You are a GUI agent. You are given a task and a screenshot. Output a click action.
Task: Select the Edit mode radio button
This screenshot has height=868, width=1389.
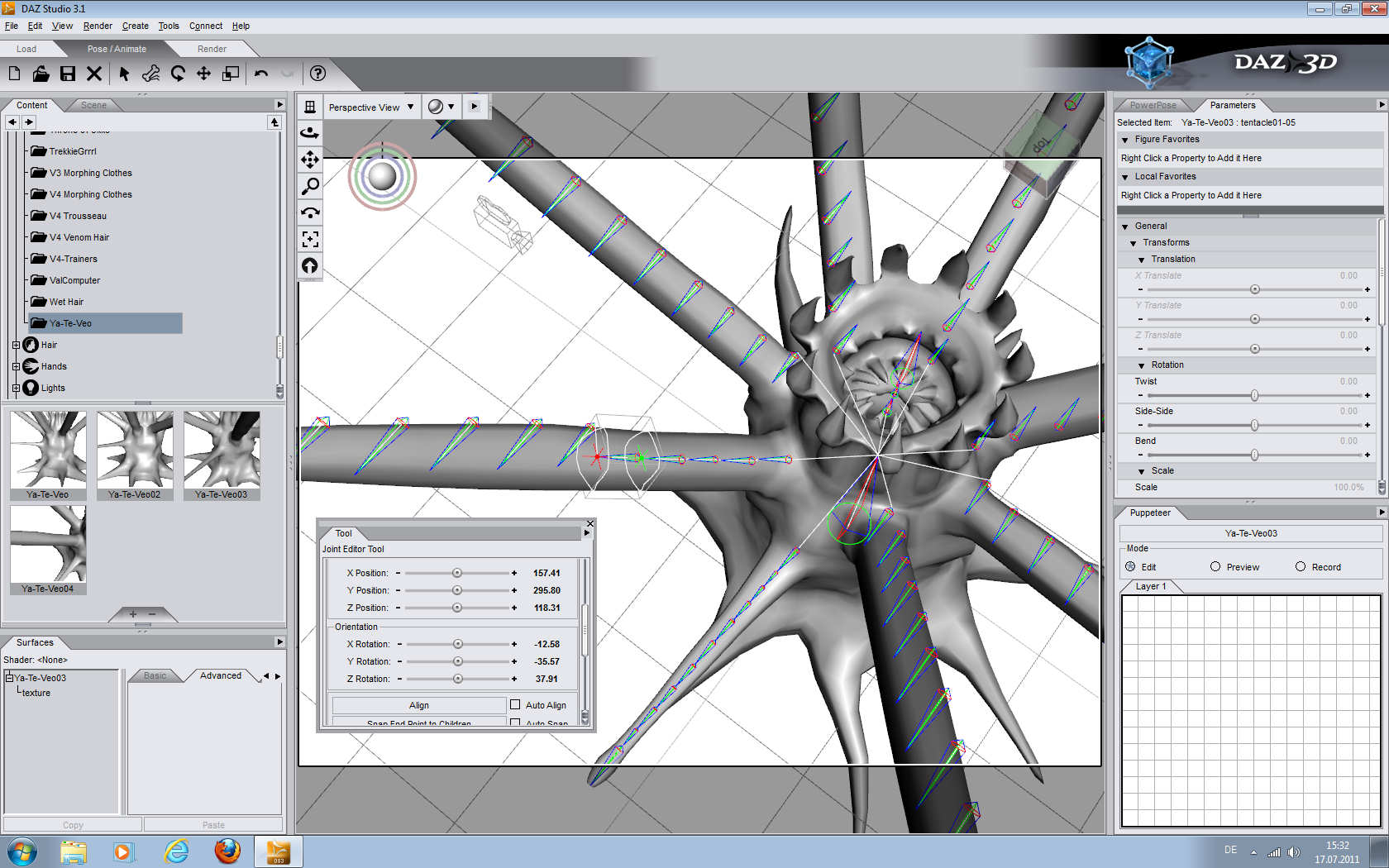coord(1130,567)
